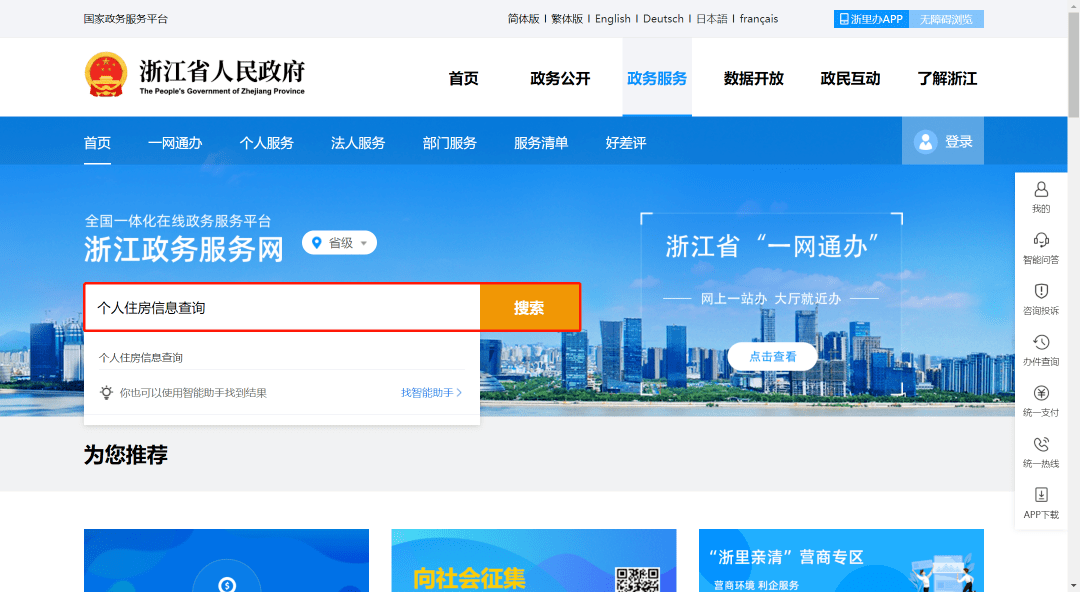This screenshot has height=592, width=1080.
Task: Click the location pin in 省级 selector
Action: click(x=317, y=242)
